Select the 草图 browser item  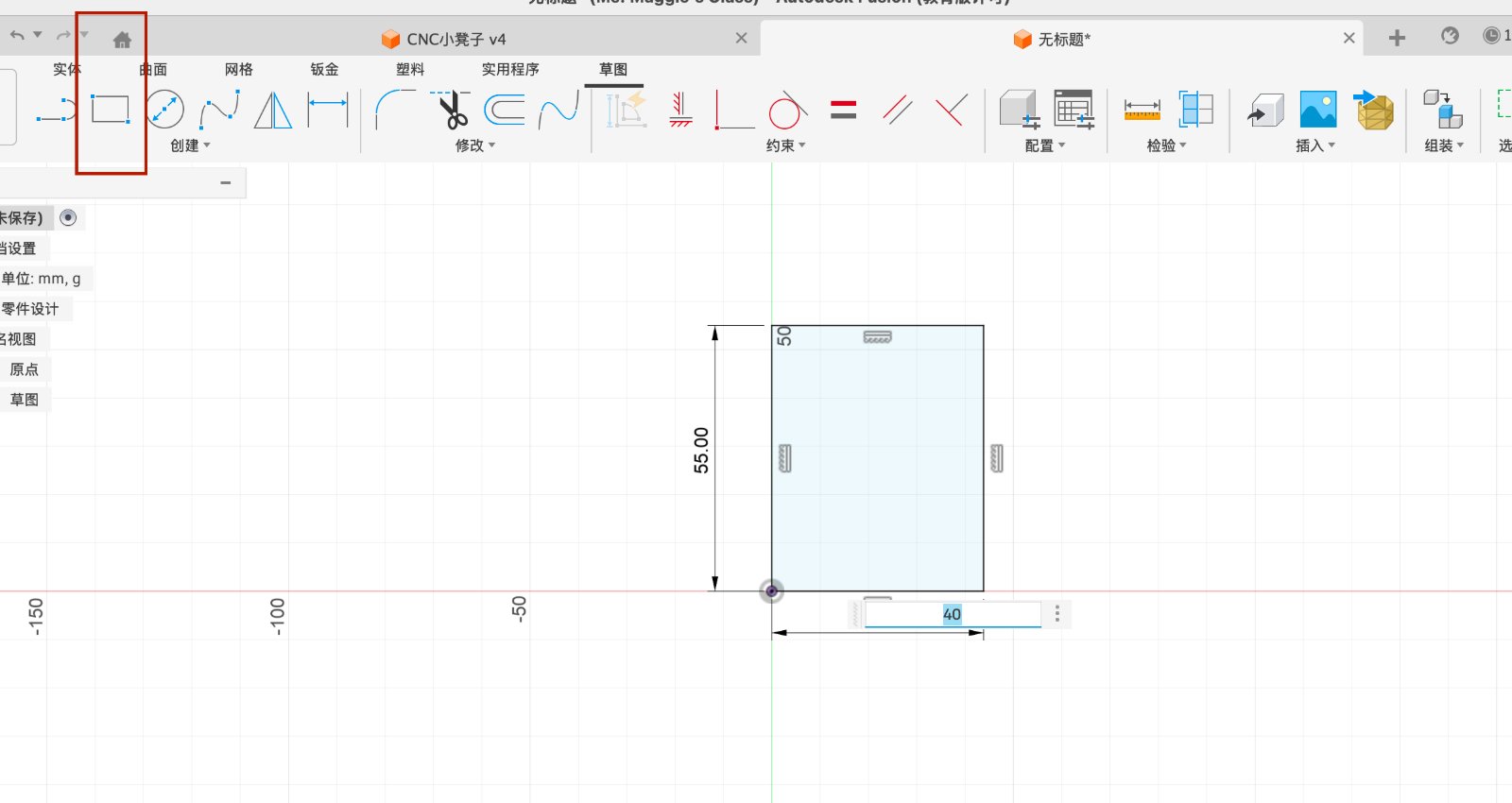[x=25, y=400]
